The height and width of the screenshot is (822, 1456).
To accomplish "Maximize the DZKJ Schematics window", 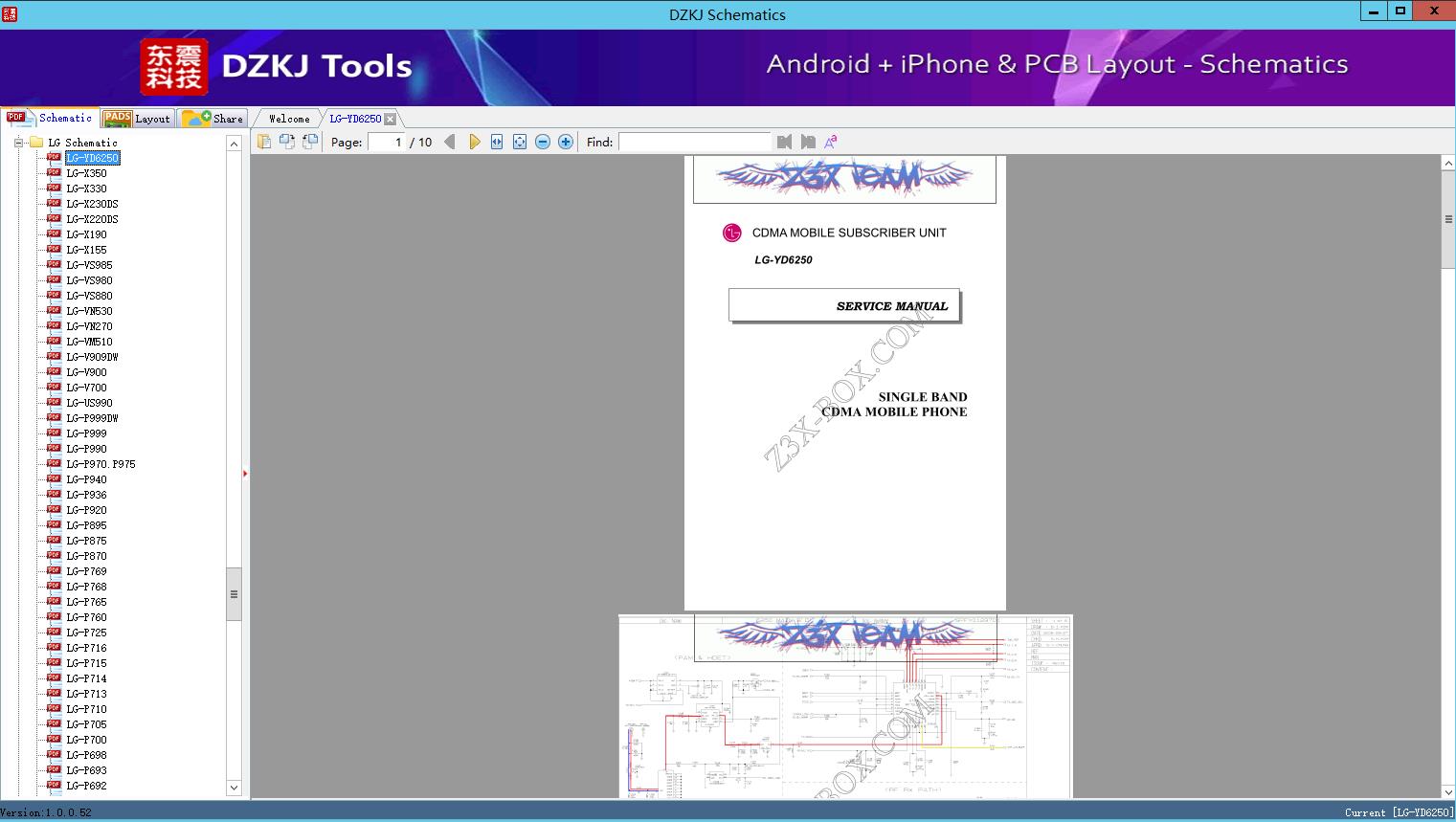I will [1400, 11].
